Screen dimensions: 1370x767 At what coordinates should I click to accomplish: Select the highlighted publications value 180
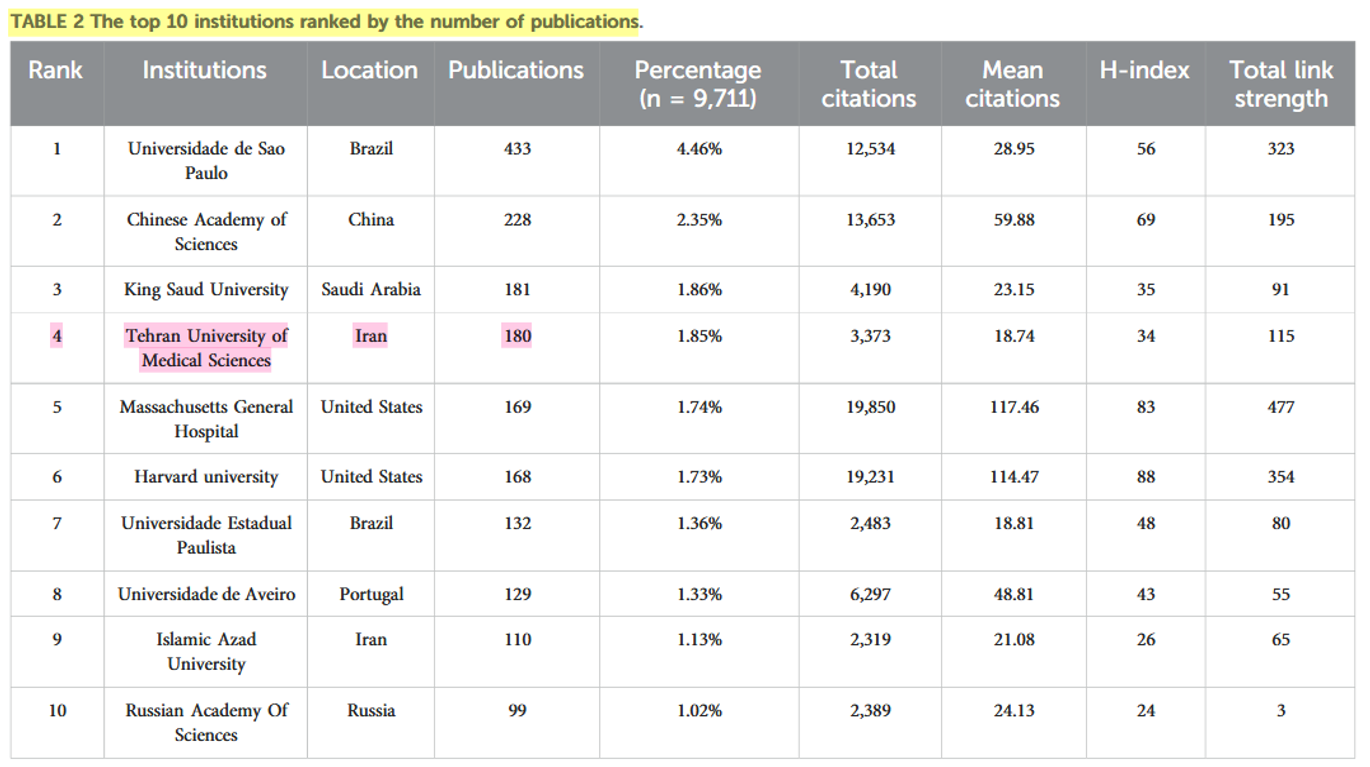[517, 336]
